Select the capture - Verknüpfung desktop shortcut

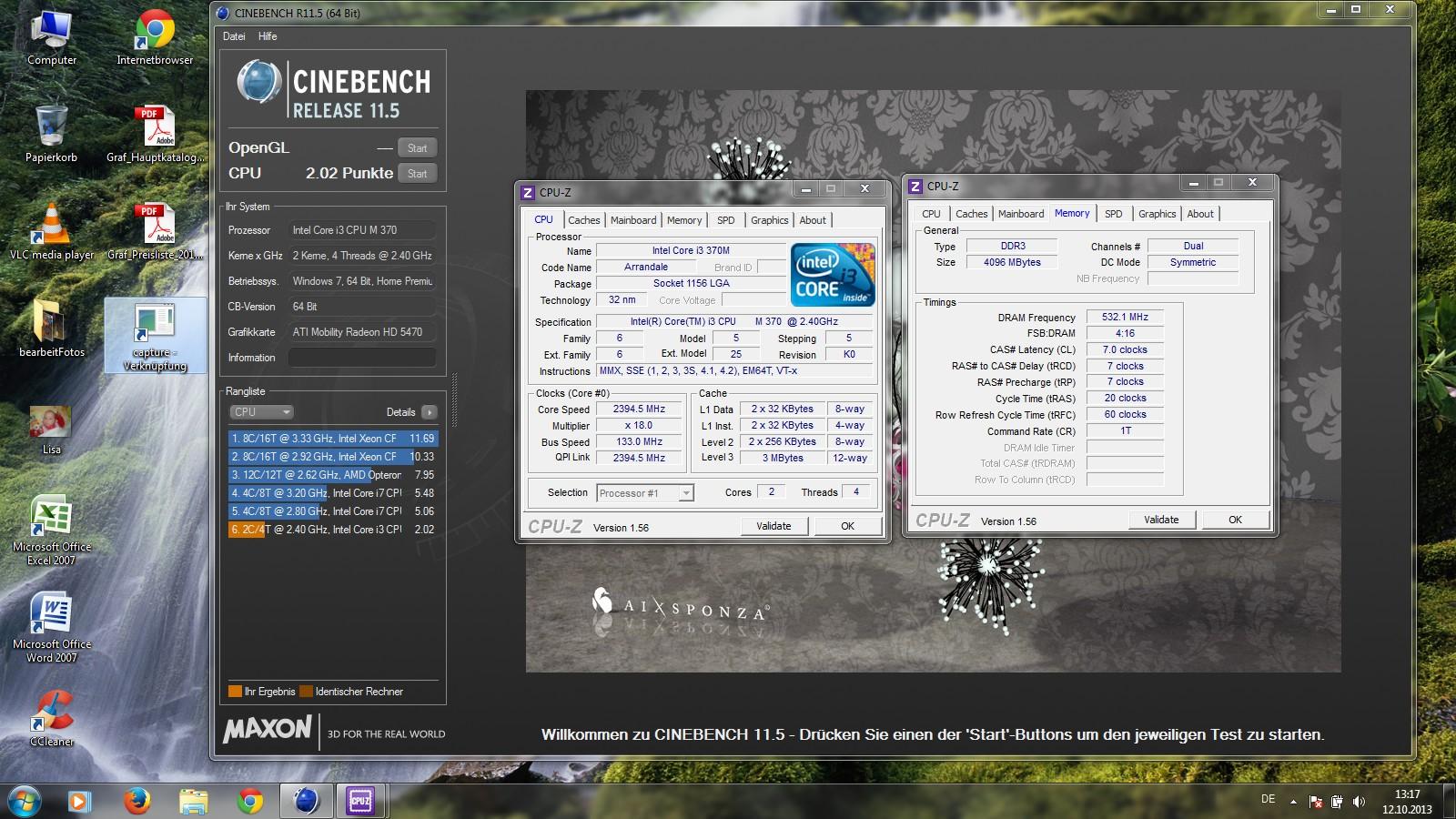coord(155,337)
